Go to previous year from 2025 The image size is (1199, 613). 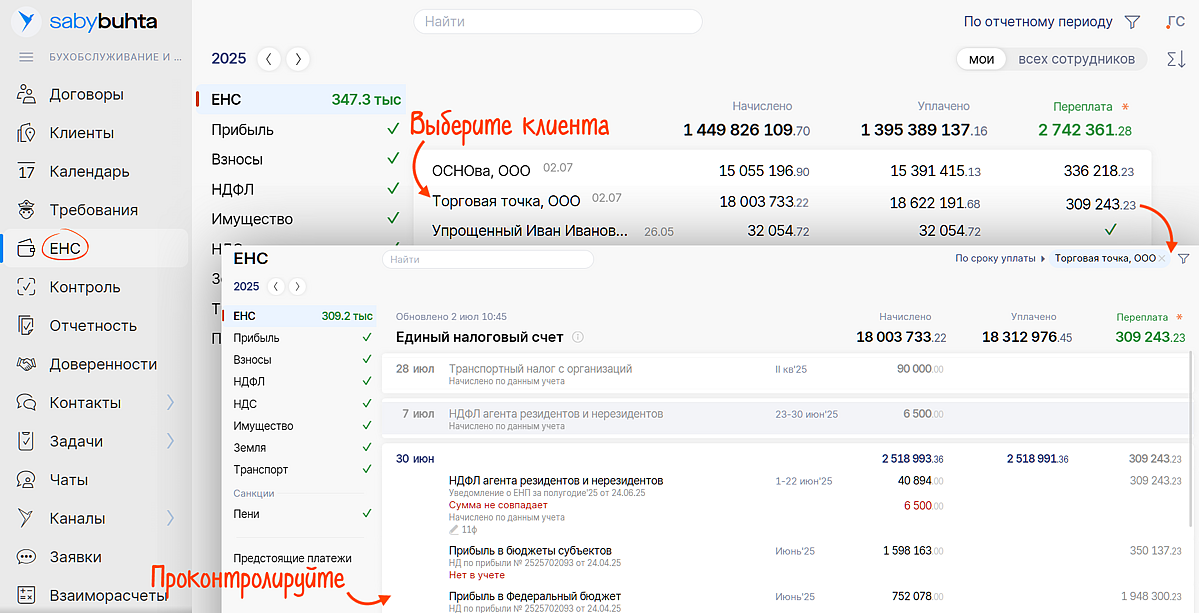pos(268,59)
